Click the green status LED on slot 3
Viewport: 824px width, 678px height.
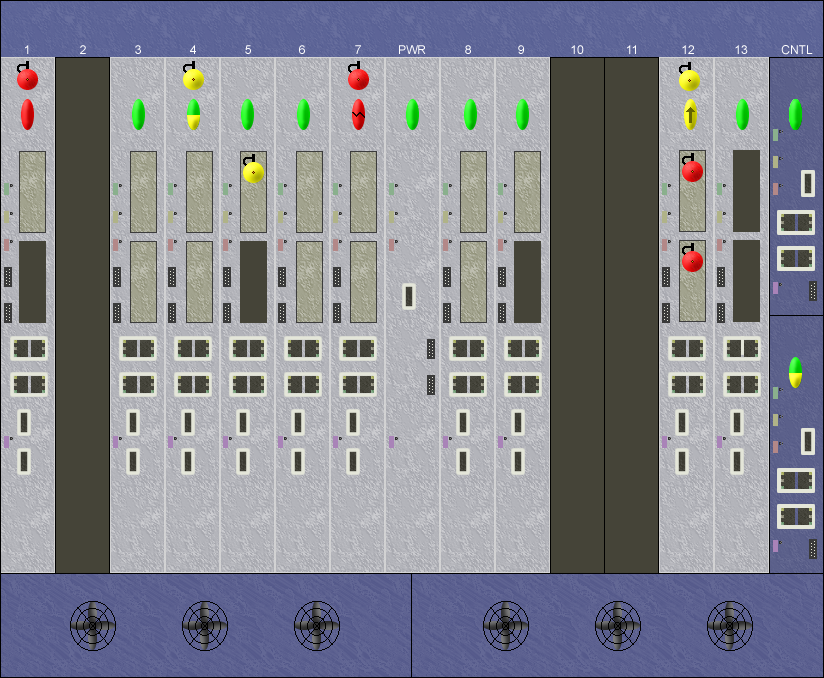(138, 115)
